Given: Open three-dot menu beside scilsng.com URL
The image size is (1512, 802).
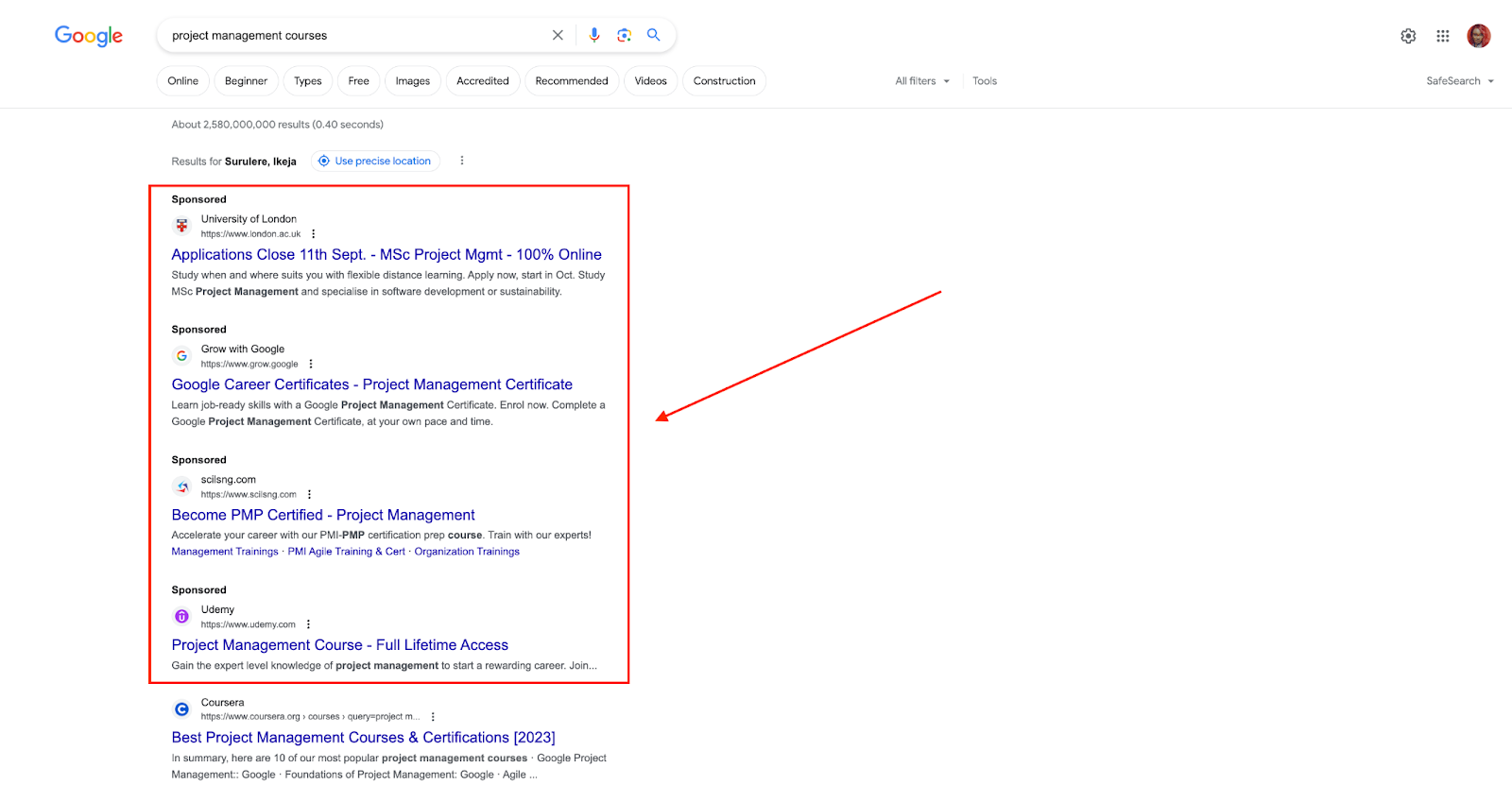Looking at the screenshot, I should click(x=309, y=495).
